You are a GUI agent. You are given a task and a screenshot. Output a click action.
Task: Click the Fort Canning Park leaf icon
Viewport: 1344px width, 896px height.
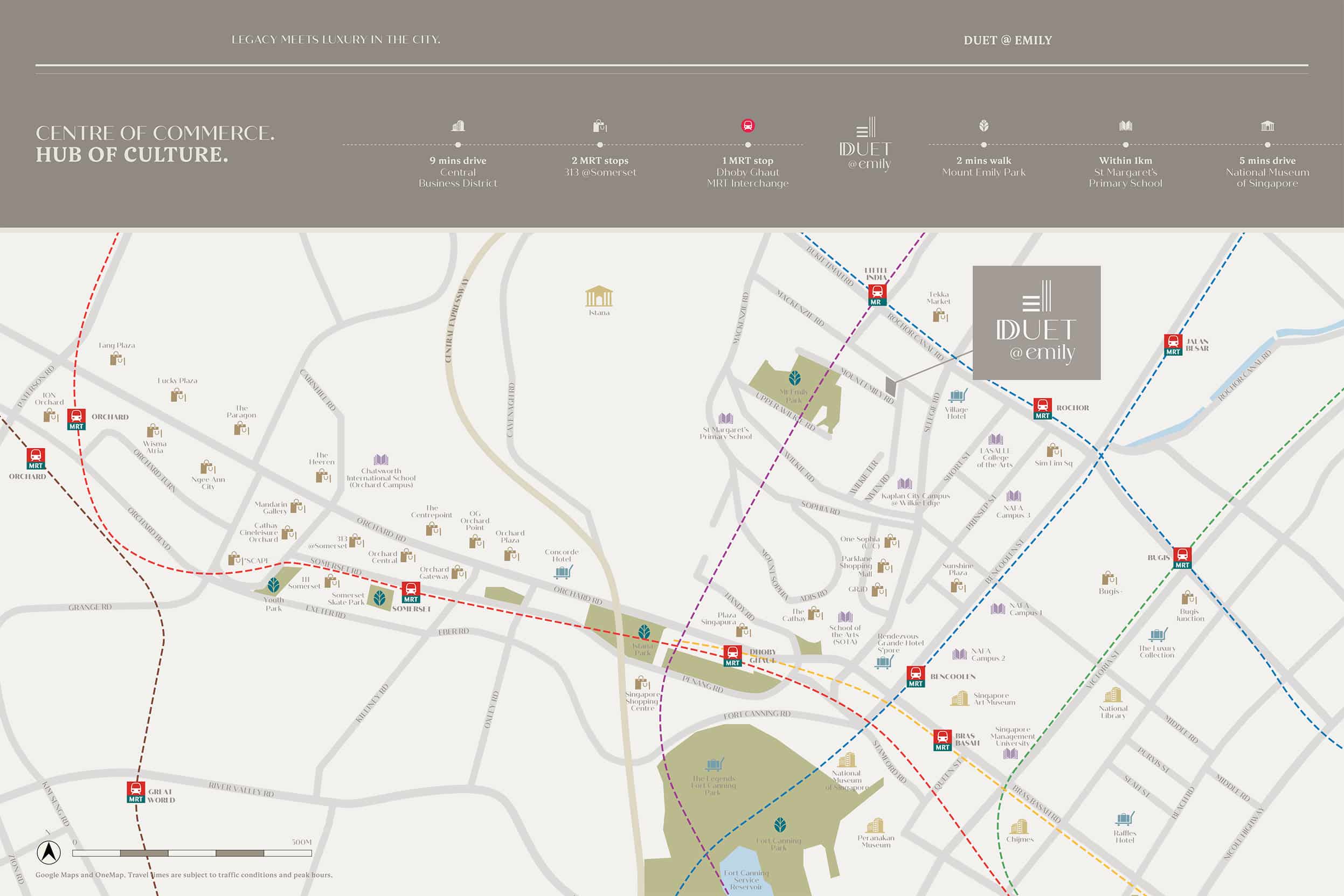click(x=780, y=824)
